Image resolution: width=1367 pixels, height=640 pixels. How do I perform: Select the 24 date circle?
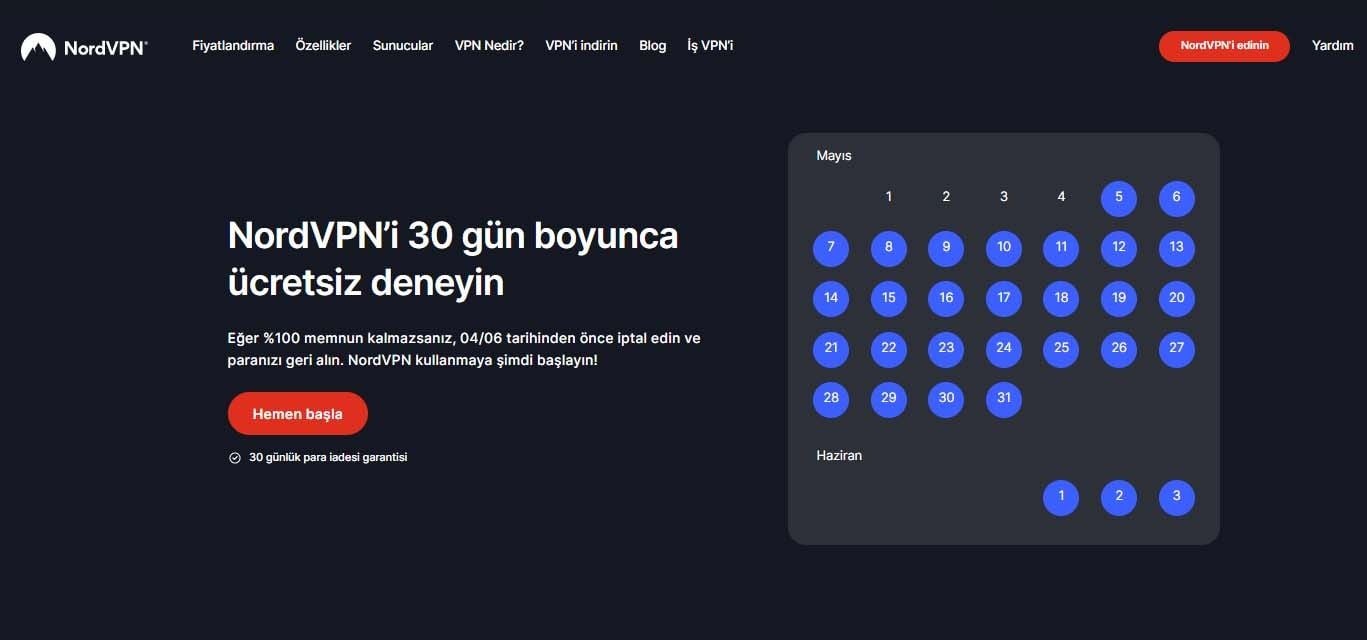click(x=1004, y=349)
